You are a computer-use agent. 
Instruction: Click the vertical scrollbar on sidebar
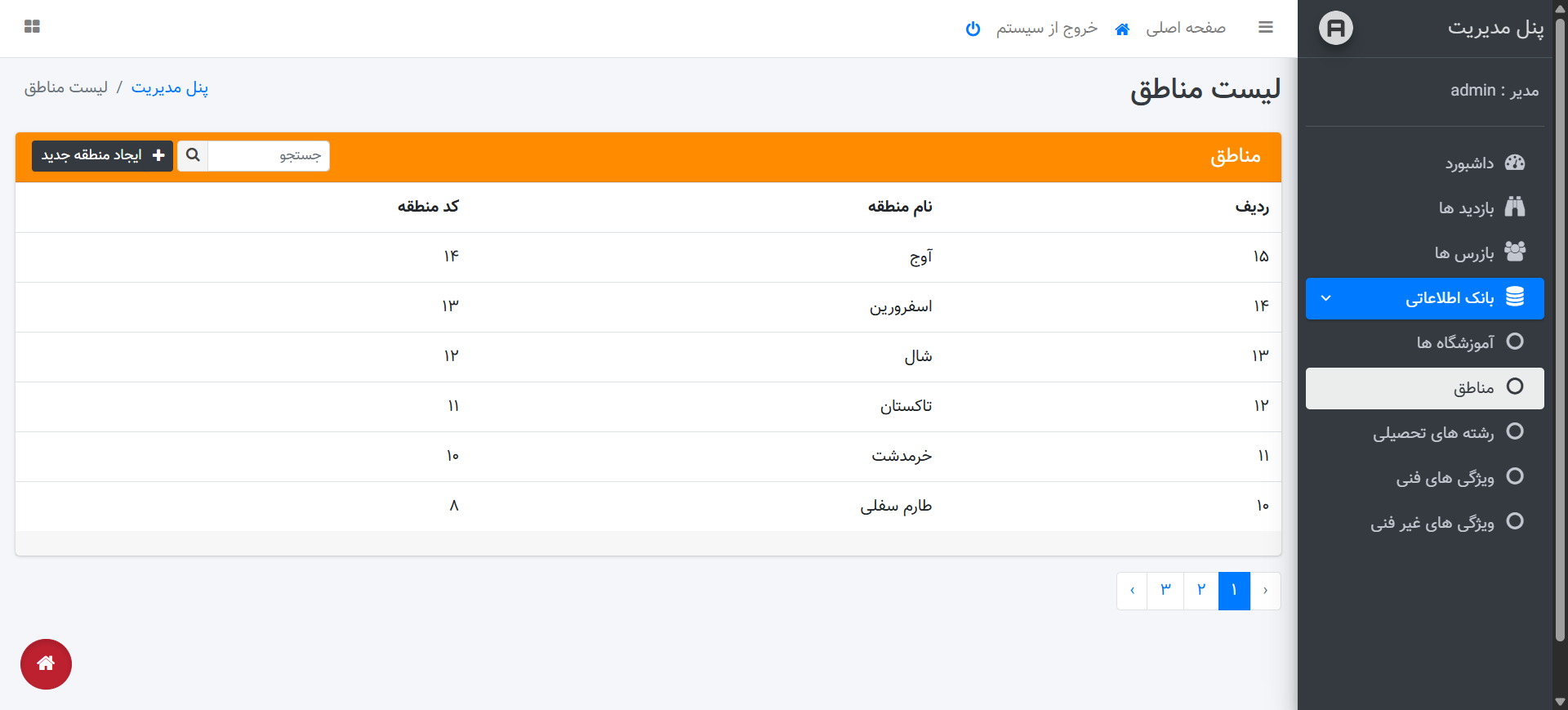click(1560, 327)
